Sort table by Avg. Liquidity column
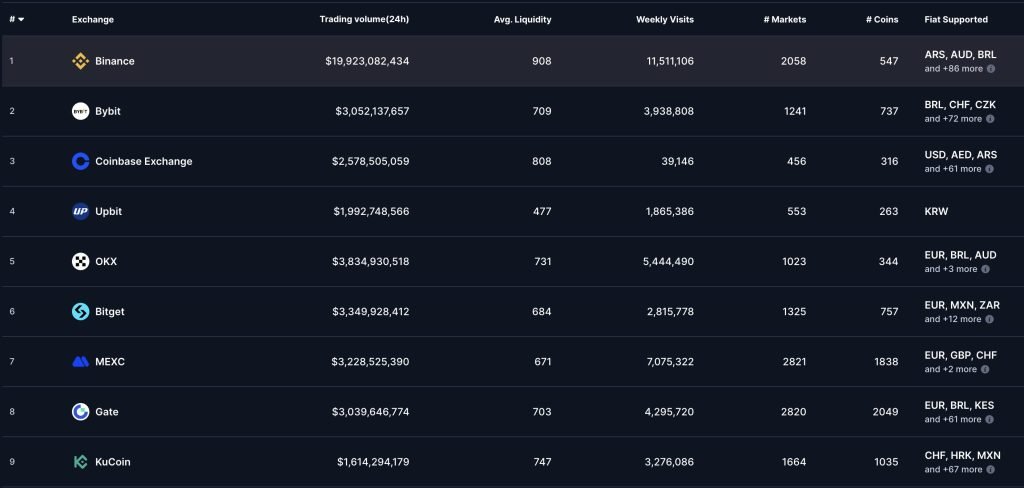1024x488 pixels. click(x=523, y=19)
